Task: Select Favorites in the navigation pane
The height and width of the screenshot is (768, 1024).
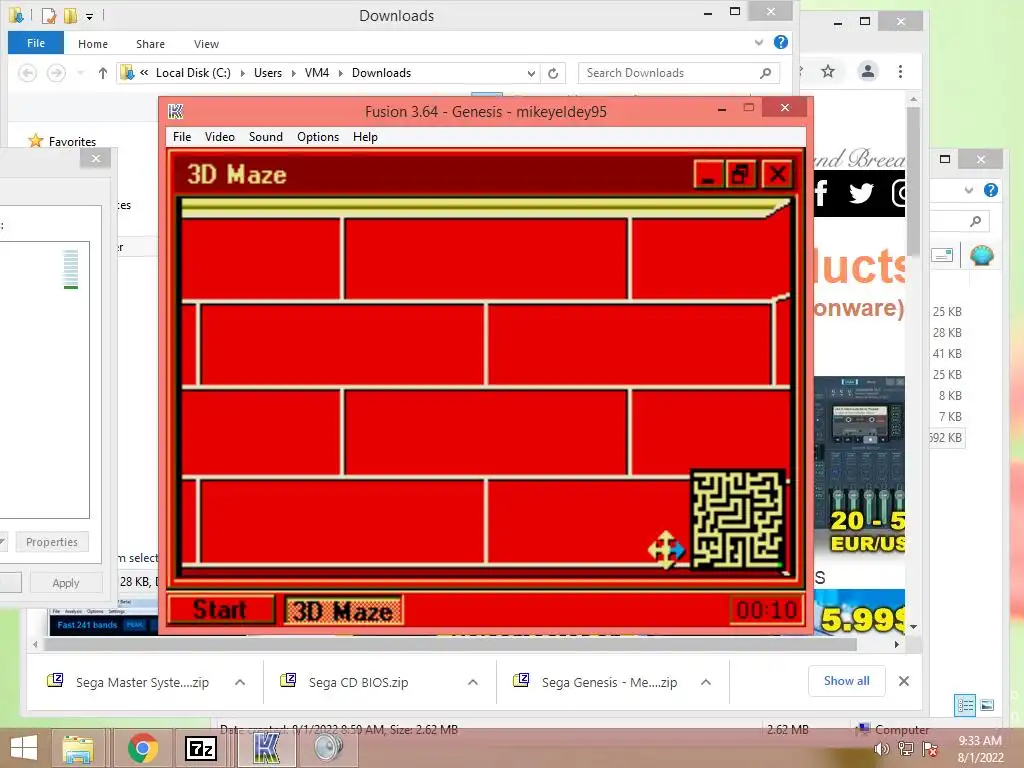Action: tap(72, 142)
